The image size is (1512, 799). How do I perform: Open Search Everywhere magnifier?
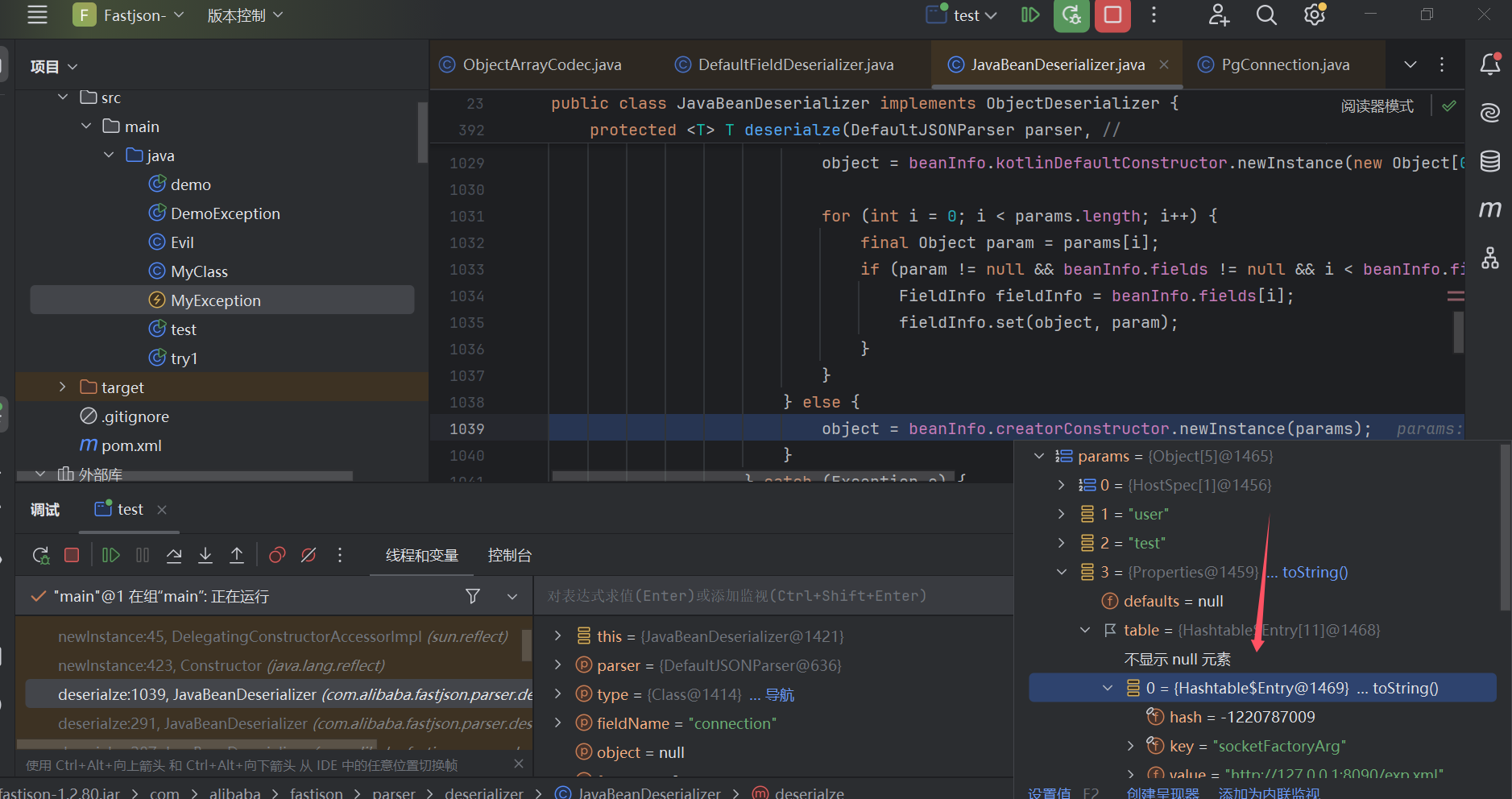(1266, 14)
